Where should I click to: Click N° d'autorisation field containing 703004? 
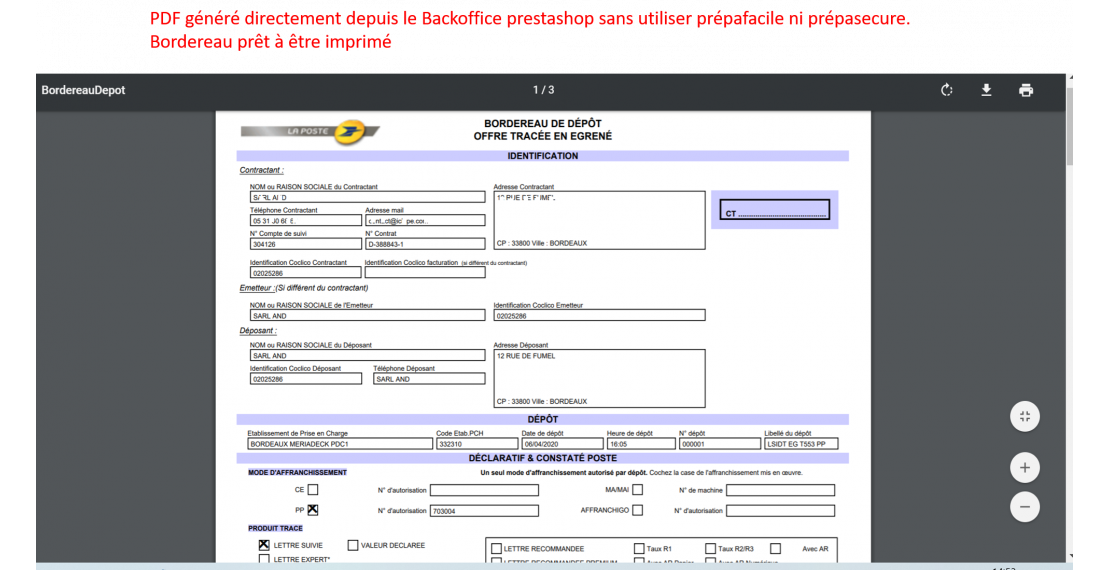(484, 511)
